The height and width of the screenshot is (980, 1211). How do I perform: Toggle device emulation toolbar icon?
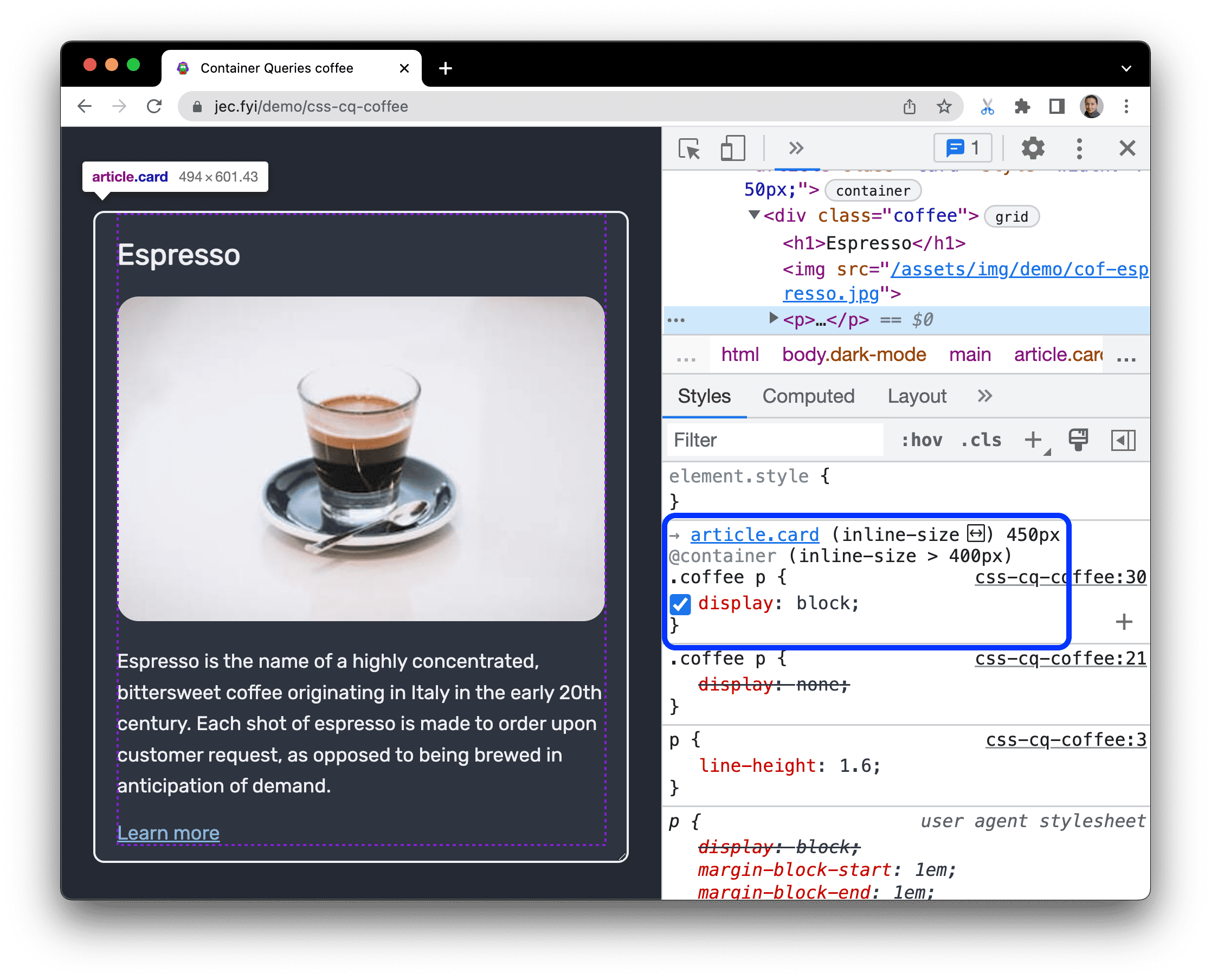[x=733, y=148]
